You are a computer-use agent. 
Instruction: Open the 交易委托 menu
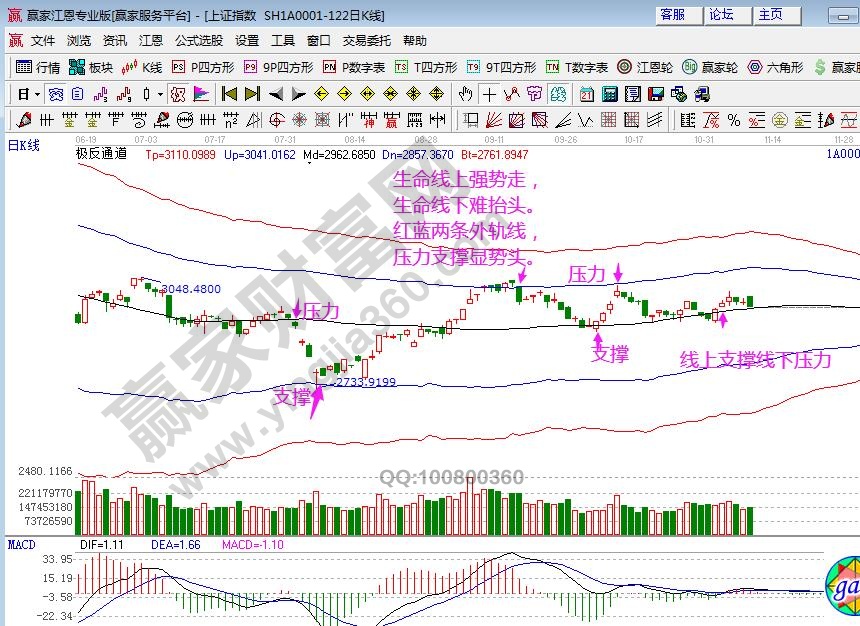pyautogui.click(x=367, y=41)
